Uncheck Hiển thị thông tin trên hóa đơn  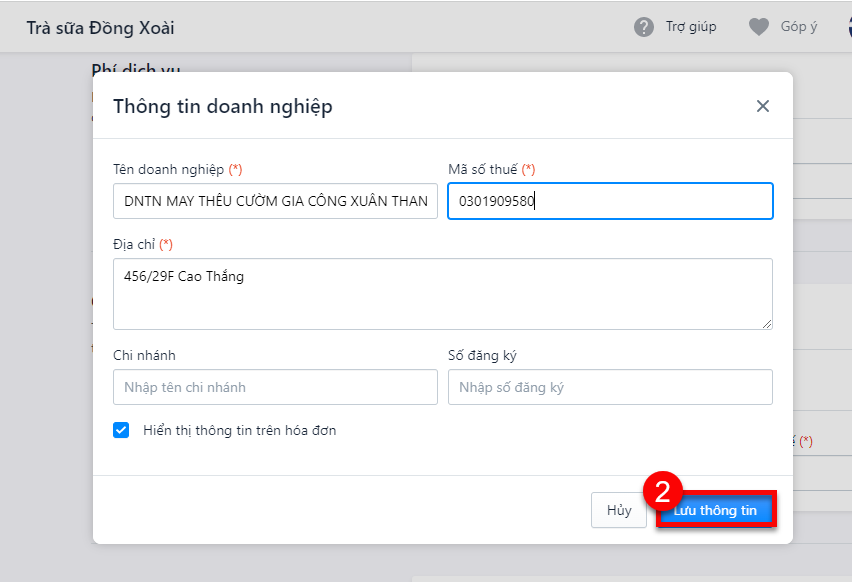[x=121, y=430]
